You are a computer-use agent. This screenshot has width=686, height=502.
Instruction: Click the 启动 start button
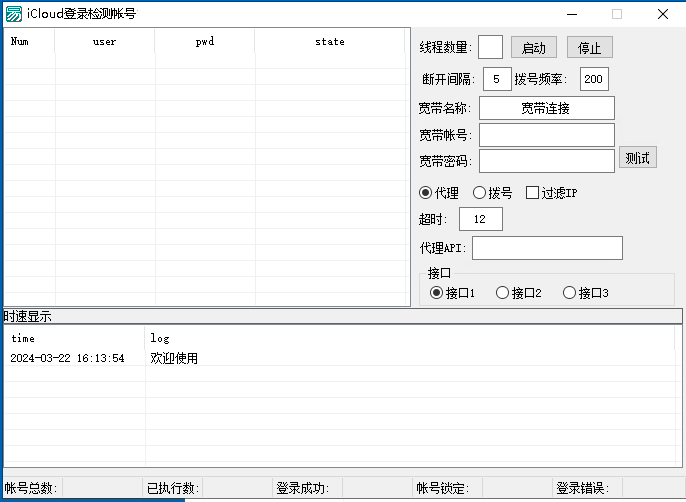pyautogui.click(x=534, y=48)
